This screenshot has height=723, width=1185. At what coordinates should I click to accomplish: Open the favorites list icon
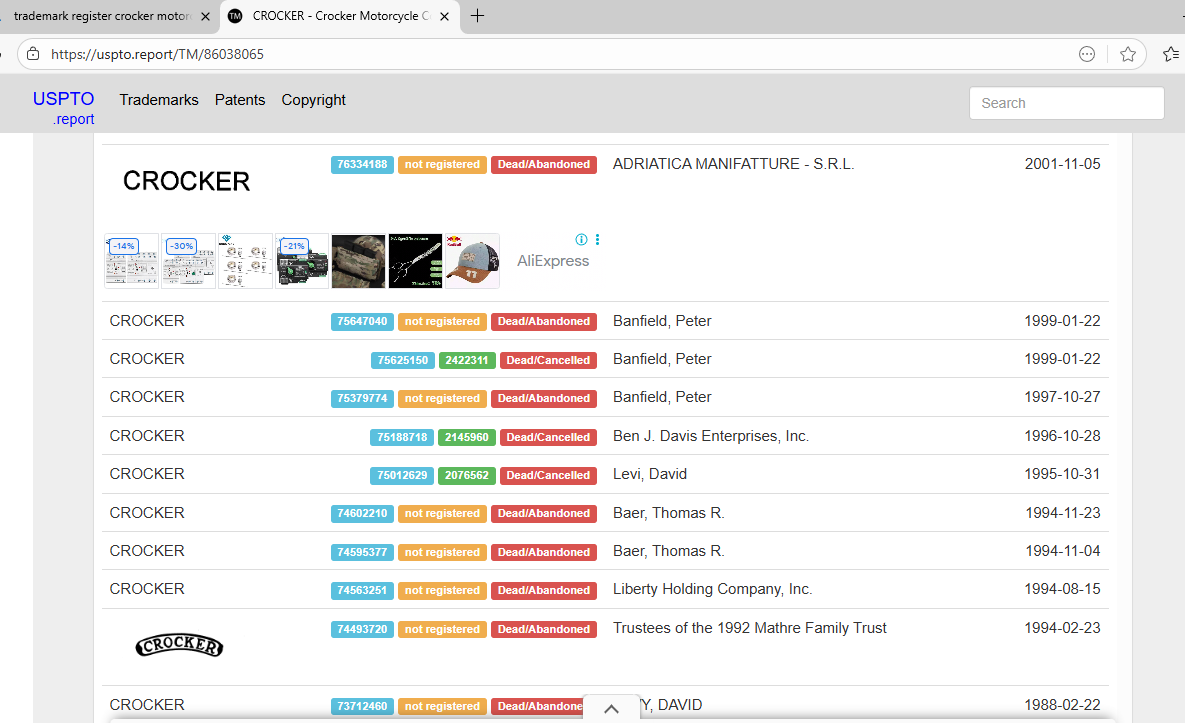(1171, 54)
